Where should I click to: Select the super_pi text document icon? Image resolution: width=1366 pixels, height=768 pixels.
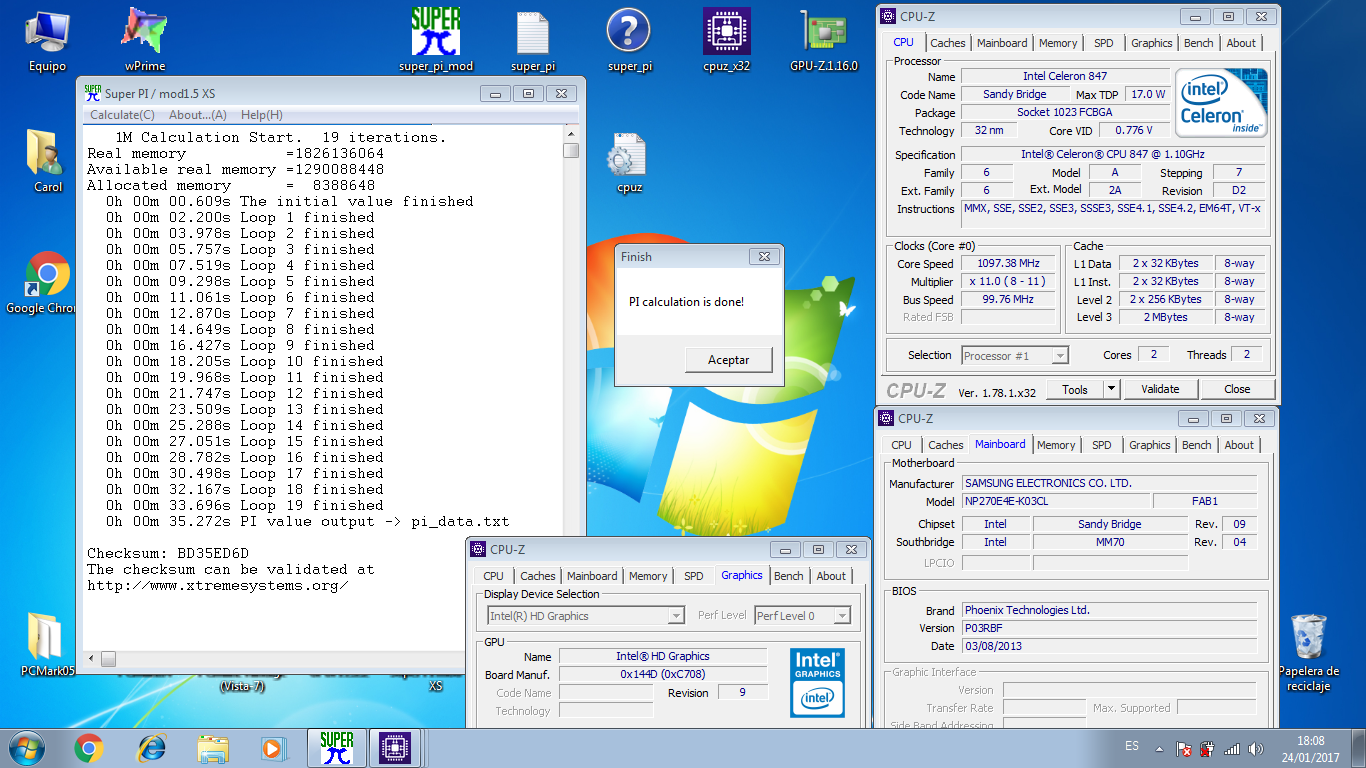point(533,42)
